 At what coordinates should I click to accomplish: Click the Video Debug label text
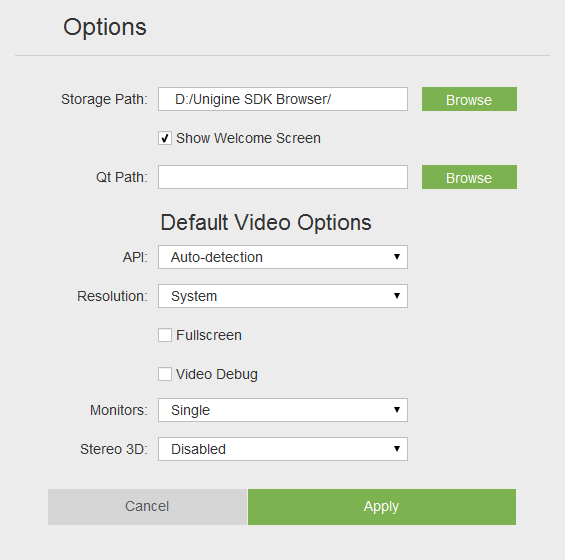tap(217, 374)
